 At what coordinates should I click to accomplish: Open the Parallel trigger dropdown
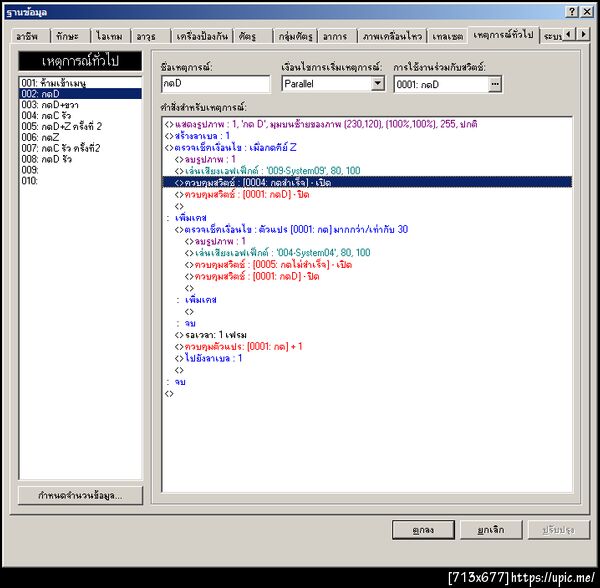coord(378,83)
